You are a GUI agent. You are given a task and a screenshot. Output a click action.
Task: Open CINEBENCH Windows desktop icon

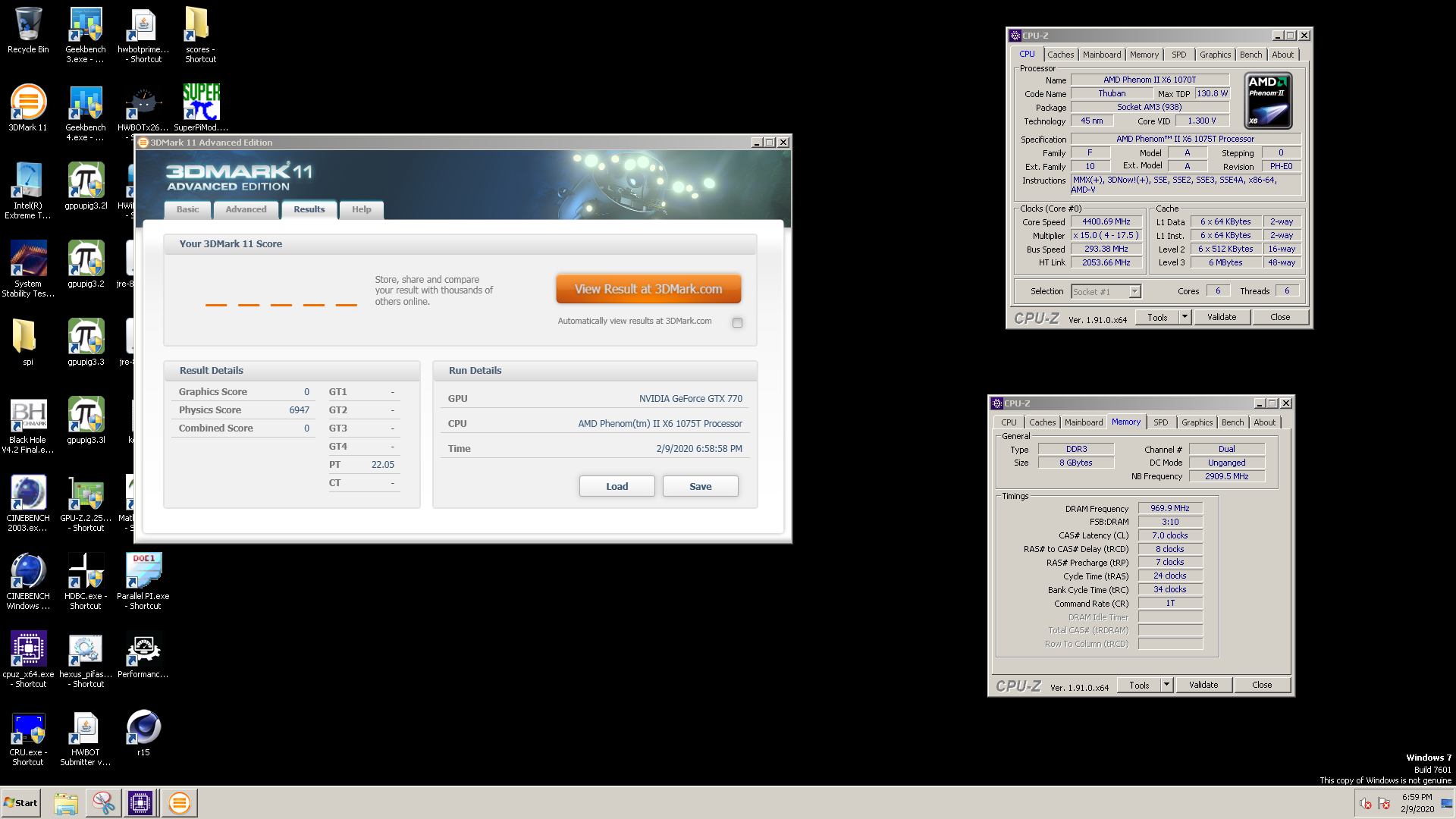(x=28, y=582)
